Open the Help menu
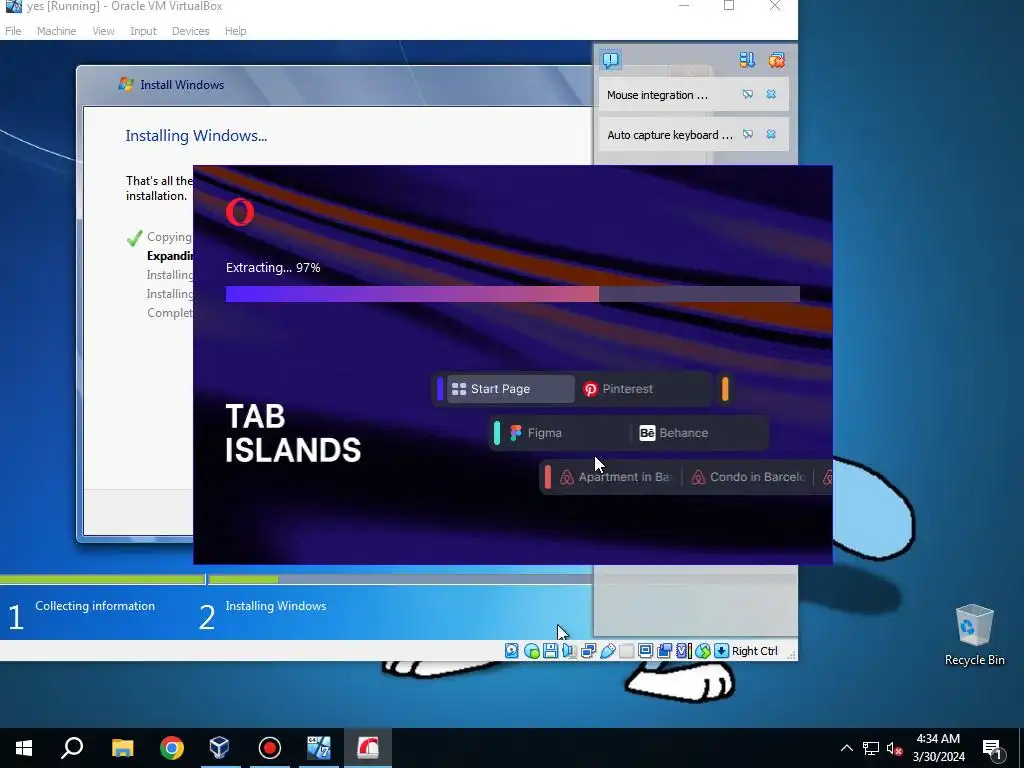Image resolution: width=1024 pixels, height=768 pixels. [x=235, y=31]
